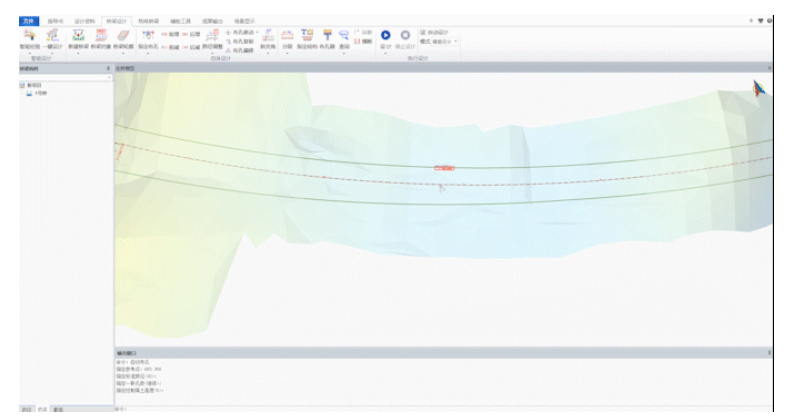The width and height of the screenshot is (790, 418).
Task: Expand the dropdown under the design play button
Action: 385,52
